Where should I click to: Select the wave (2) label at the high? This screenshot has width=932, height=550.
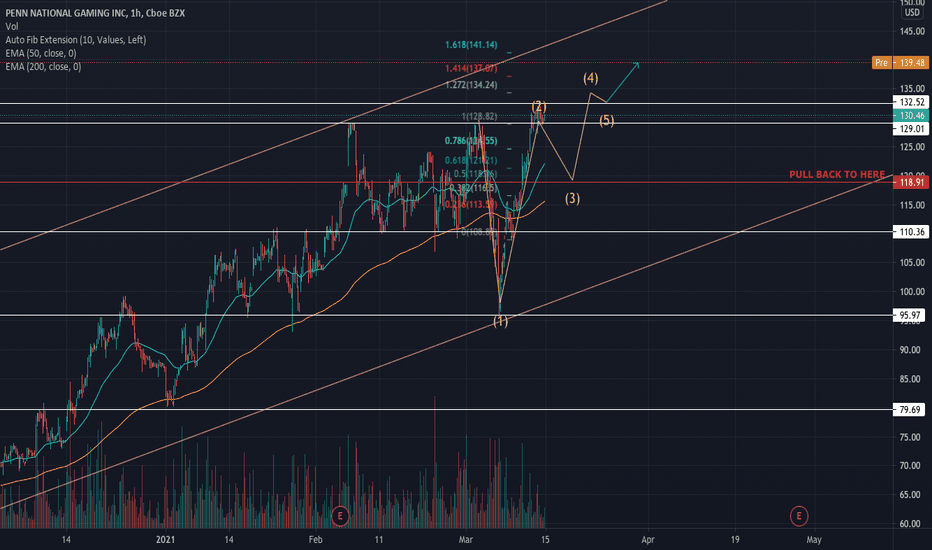(539, 107)
